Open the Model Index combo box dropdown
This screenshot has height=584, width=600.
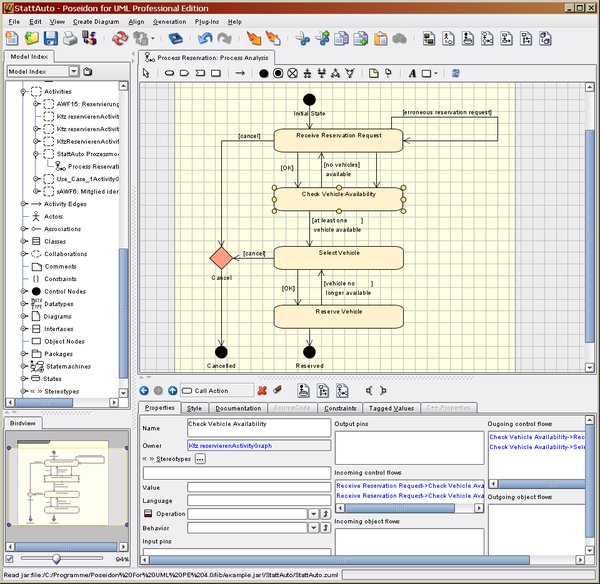tap(73, 71)
